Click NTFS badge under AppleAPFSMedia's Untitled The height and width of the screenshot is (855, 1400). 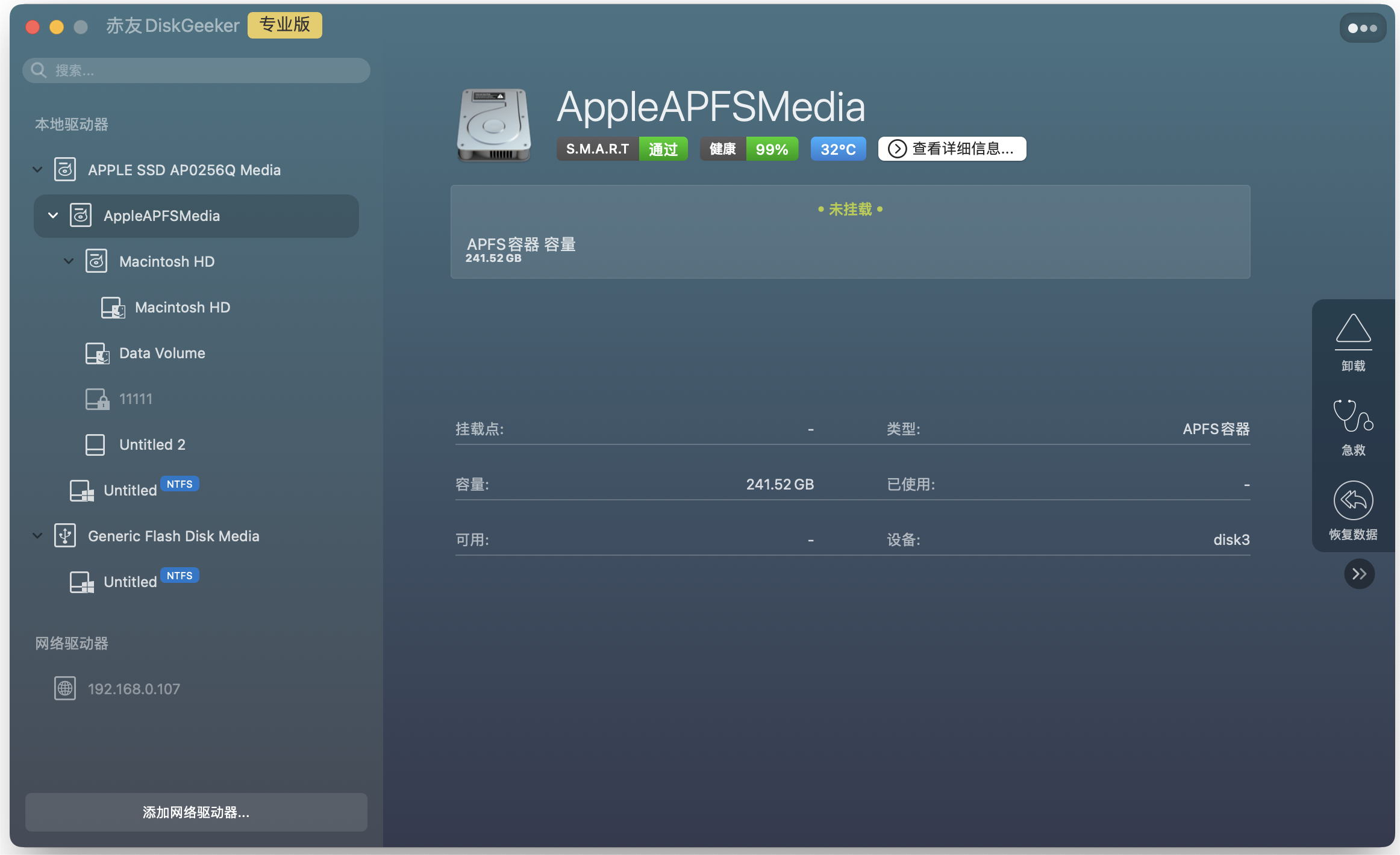(180, 484)
